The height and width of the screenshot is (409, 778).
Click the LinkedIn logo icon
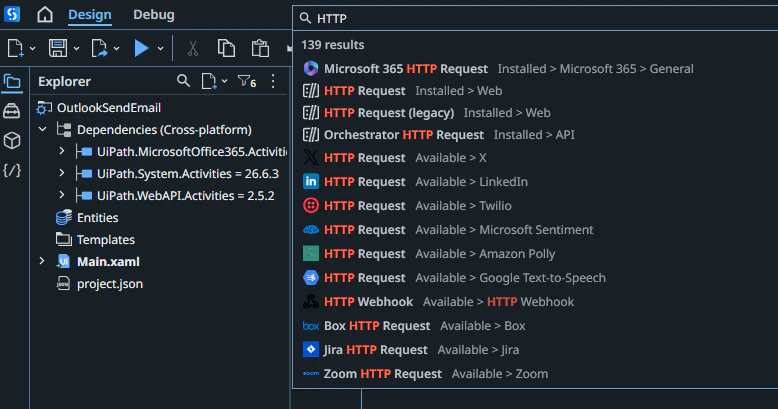coord(311,181)
